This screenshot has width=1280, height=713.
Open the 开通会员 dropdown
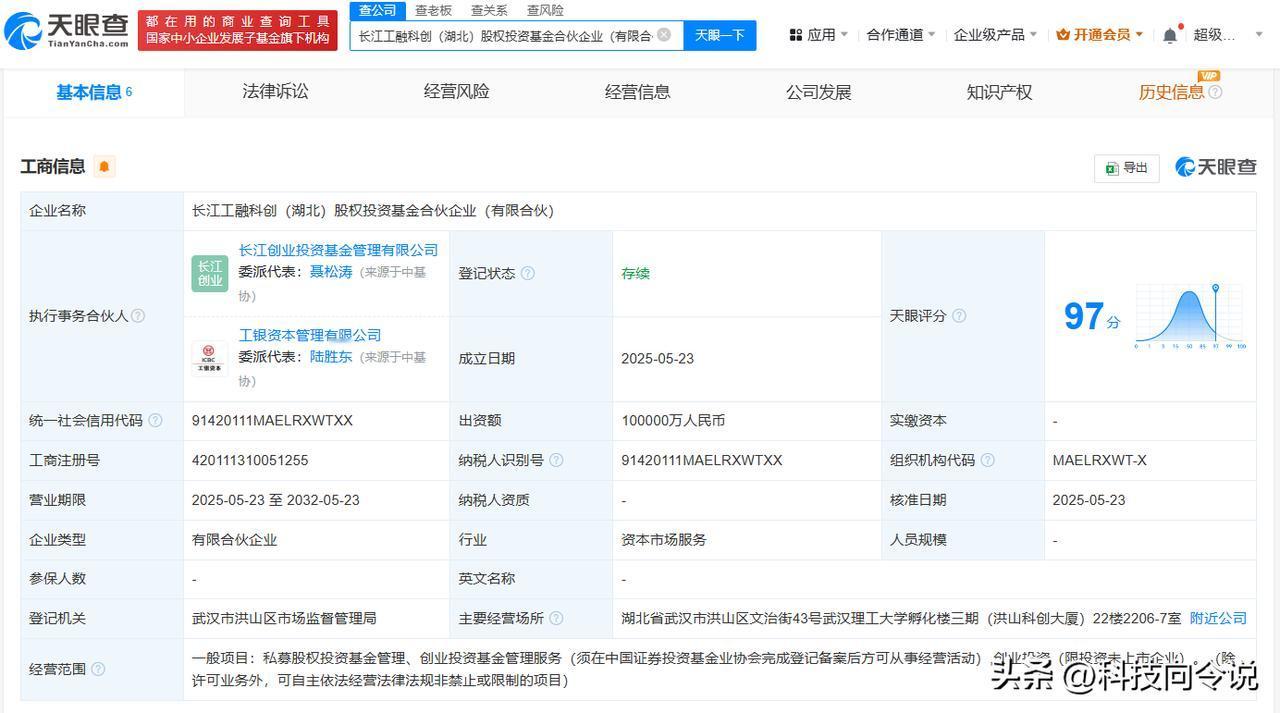[x=1099, y=35]
